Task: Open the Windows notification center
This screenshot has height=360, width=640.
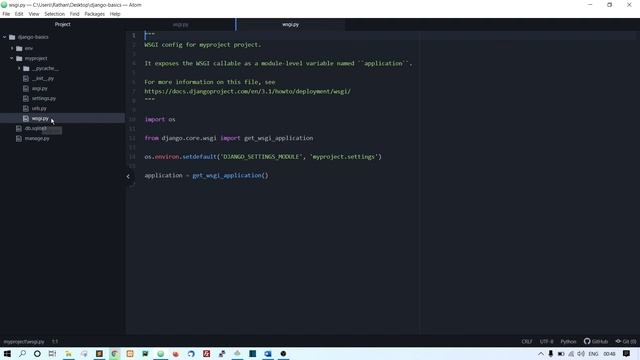Action: tap(627, 354)
